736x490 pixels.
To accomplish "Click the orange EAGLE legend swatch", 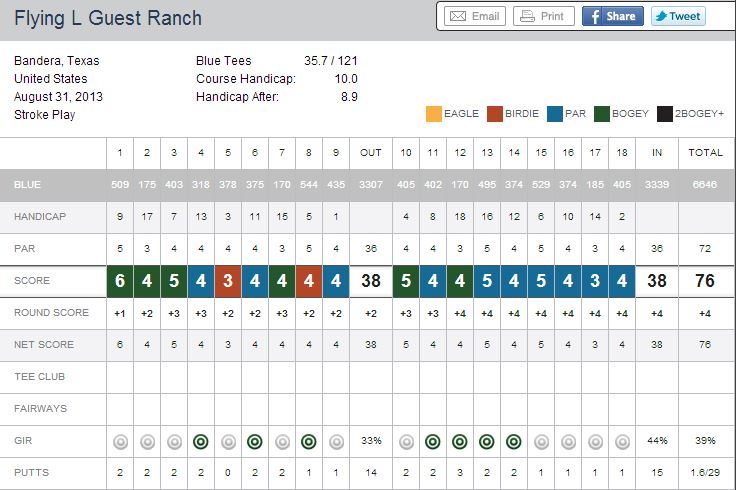I will 434,114.
